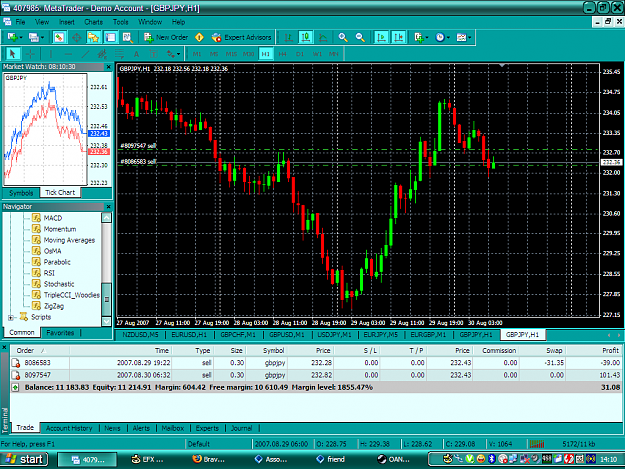Open the Profiles dropdown arrow
This screenshot has height=469, width=625.
42,37
